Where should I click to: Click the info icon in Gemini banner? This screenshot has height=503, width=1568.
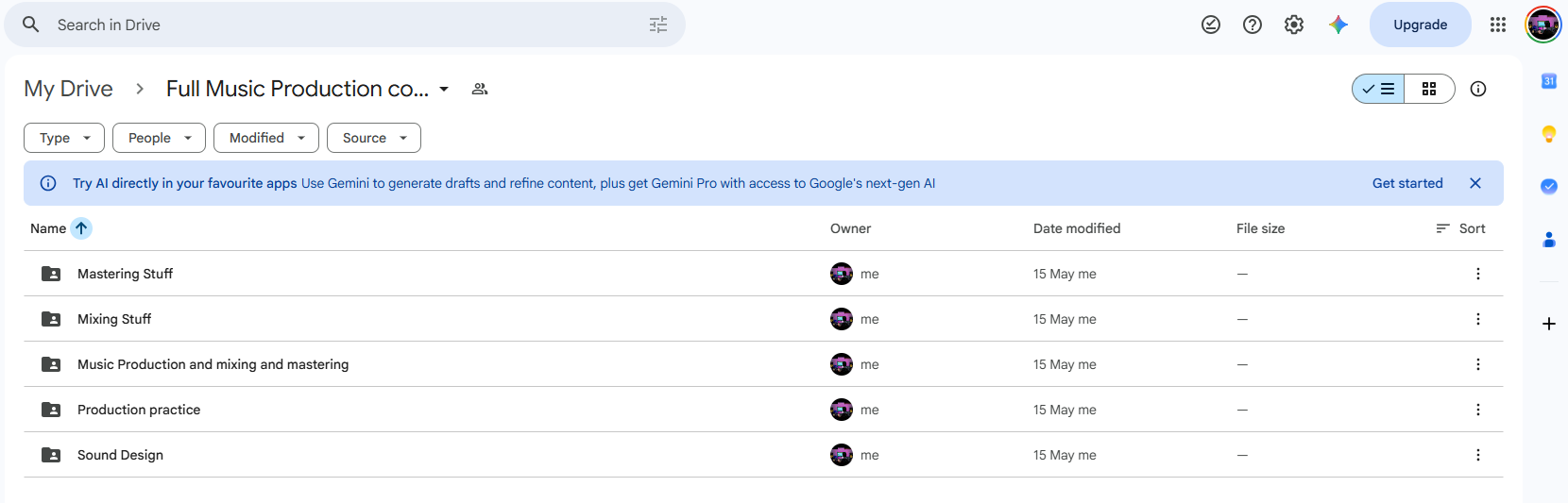tap(48, 183)
